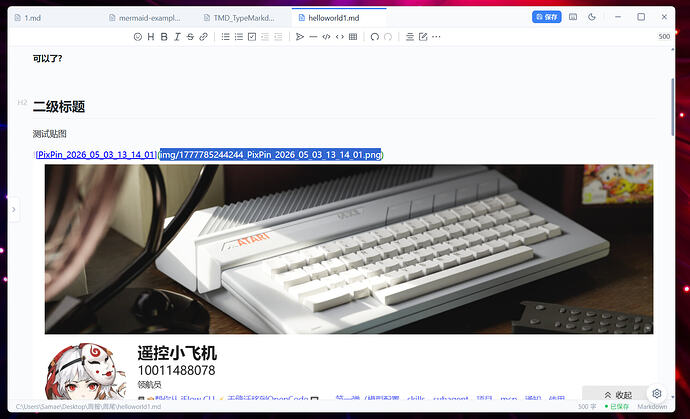Open the heading (H) toolbar menu
The width and height of the screenshot is (690, 419).
coord(151,37)
